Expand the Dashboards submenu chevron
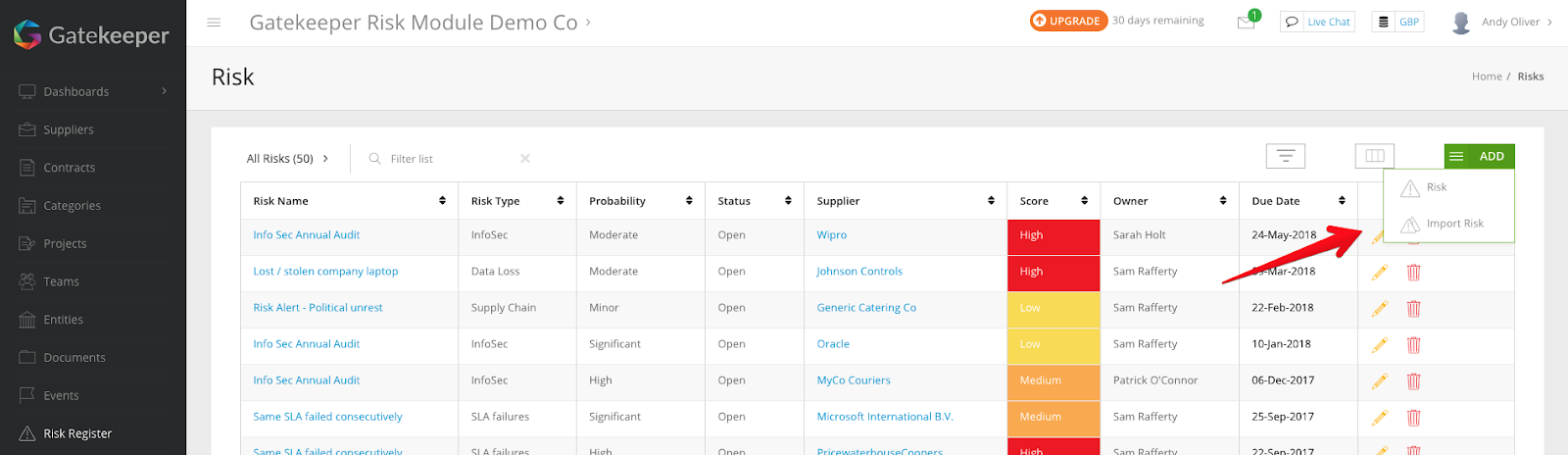 pos(164,91)
